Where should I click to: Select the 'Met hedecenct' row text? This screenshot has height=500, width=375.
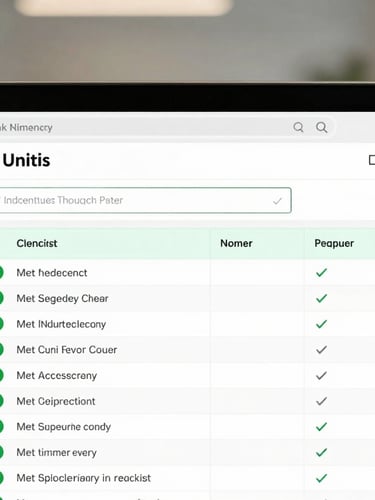[x=52, y=273]
